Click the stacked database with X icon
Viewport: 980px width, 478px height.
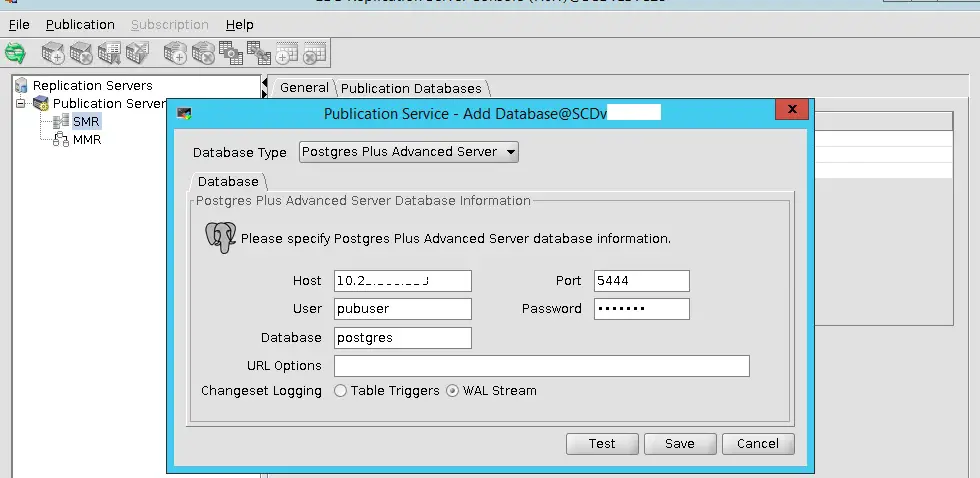point(203,53)
